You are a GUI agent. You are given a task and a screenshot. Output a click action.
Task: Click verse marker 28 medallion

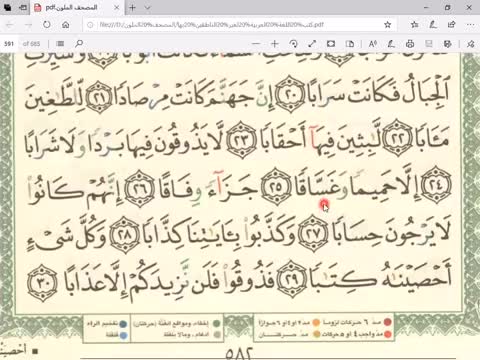point(125,234)
